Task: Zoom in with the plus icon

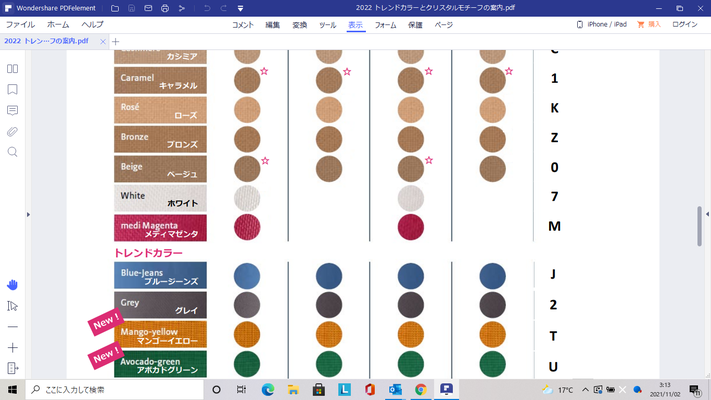Action: (13, 348)
